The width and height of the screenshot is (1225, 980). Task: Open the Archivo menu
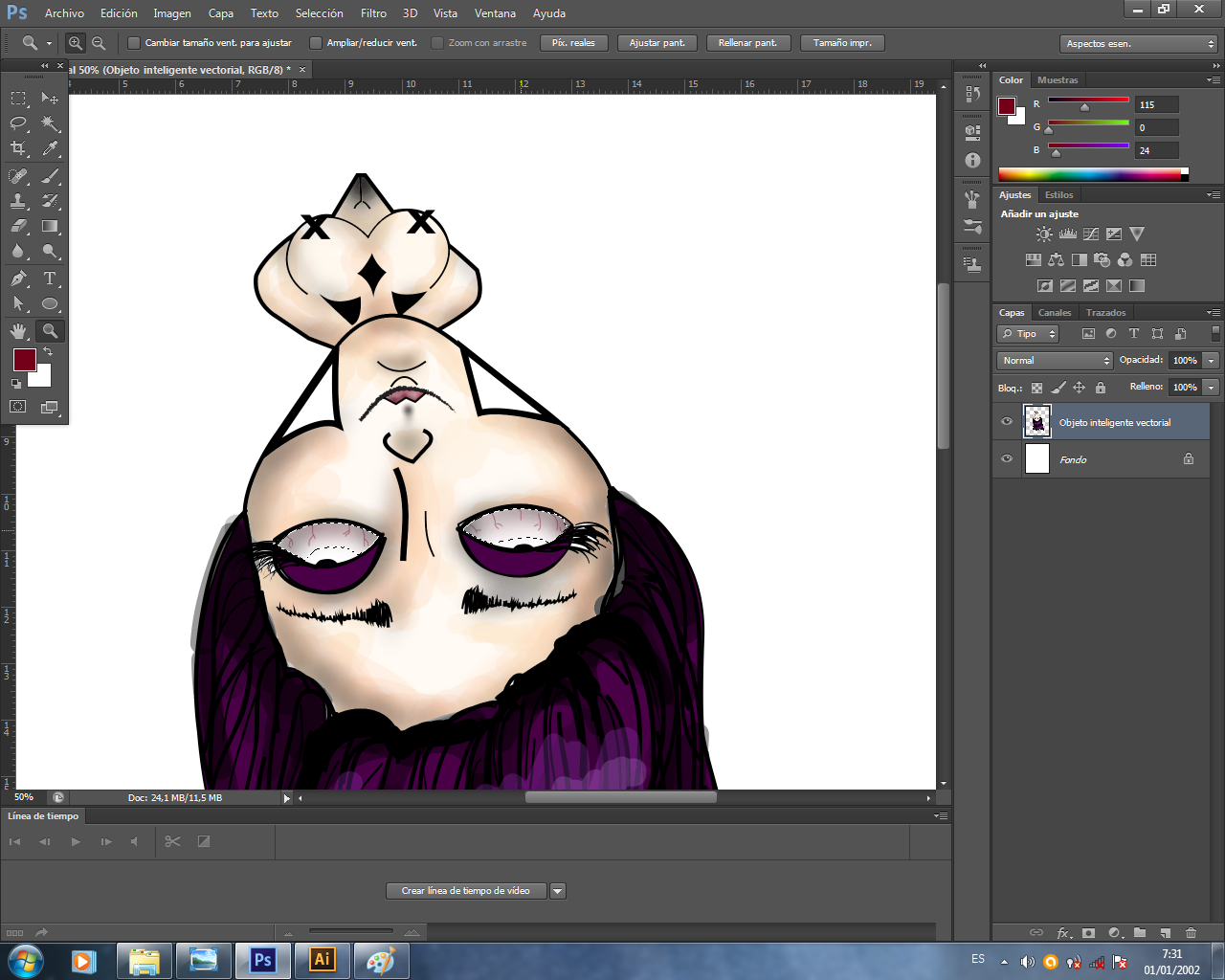click(x=64, y=13)
